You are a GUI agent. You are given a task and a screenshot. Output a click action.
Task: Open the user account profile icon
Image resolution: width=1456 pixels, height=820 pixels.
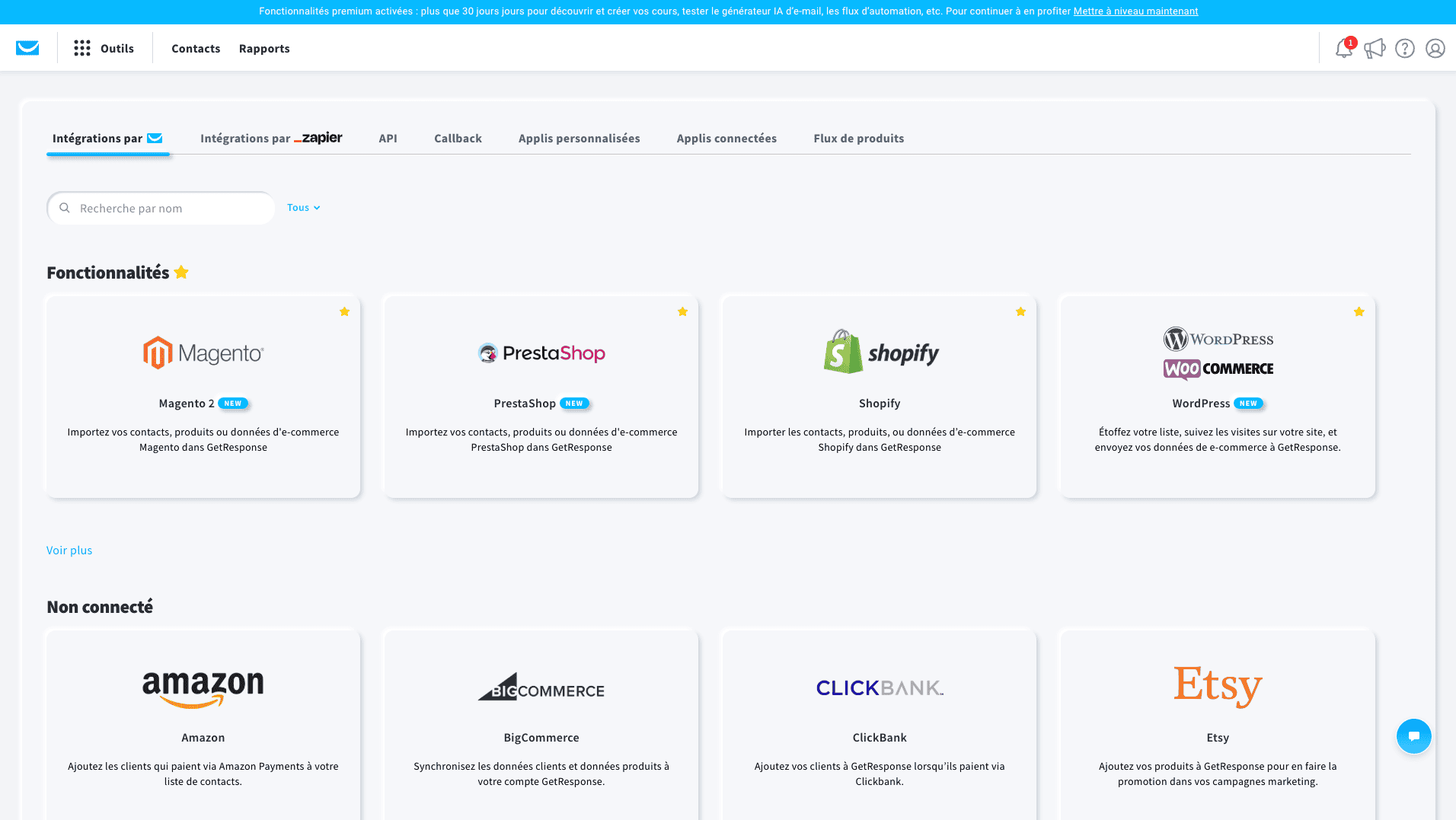(x=1435, y=48)
